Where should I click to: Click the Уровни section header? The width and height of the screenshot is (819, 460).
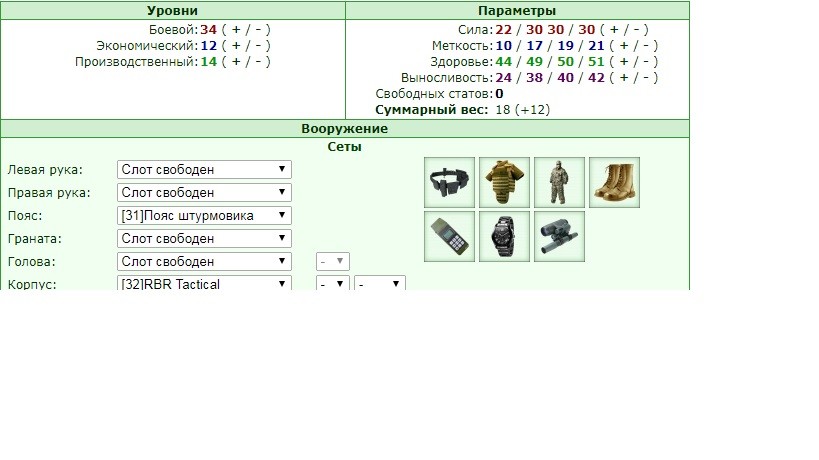172,10
